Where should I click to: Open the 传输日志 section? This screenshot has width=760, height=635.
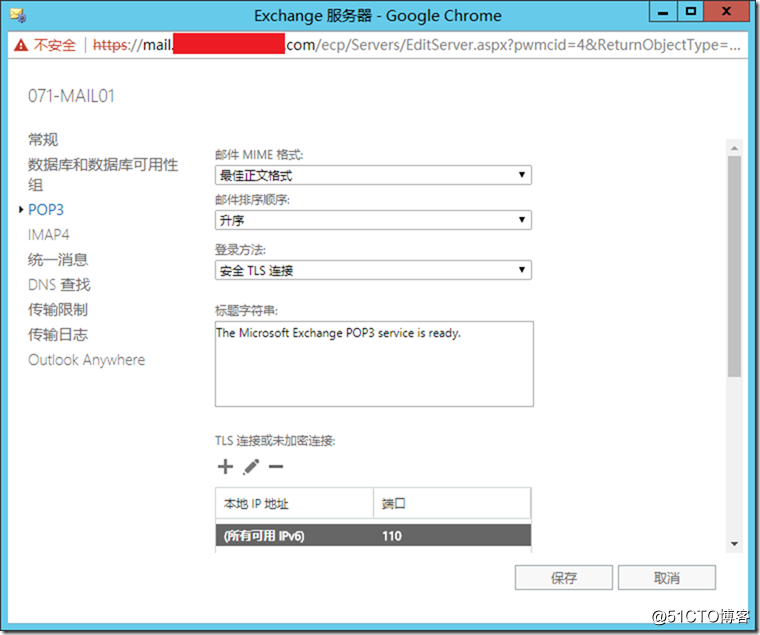pos(58,334)
